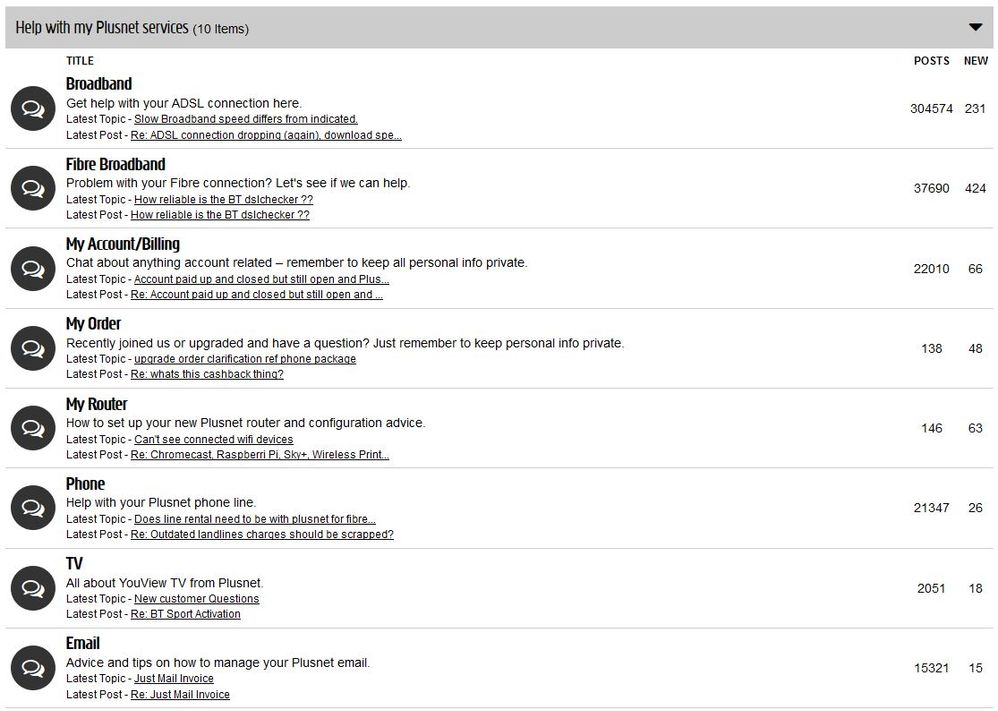Click the Fibre Broadband forum chat icon
This screenshot has width=998, height=711.
pos(32,188)
